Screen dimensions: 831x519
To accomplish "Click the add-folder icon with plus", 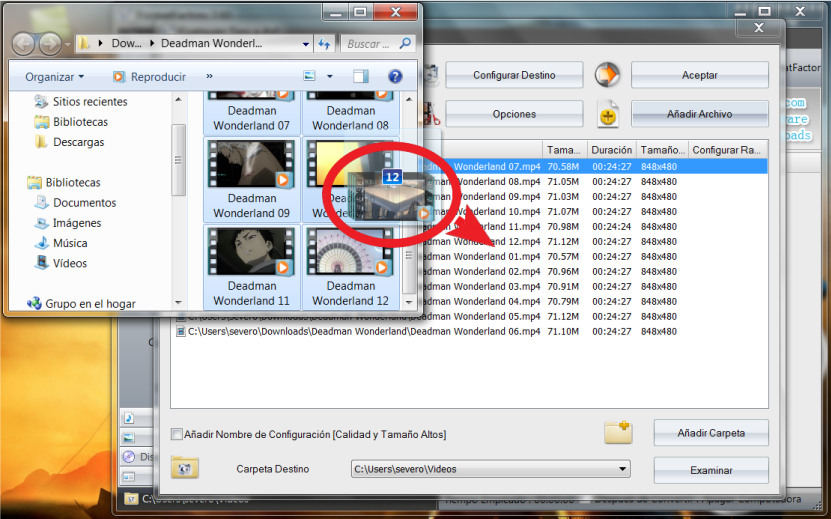I will (618, 433).
